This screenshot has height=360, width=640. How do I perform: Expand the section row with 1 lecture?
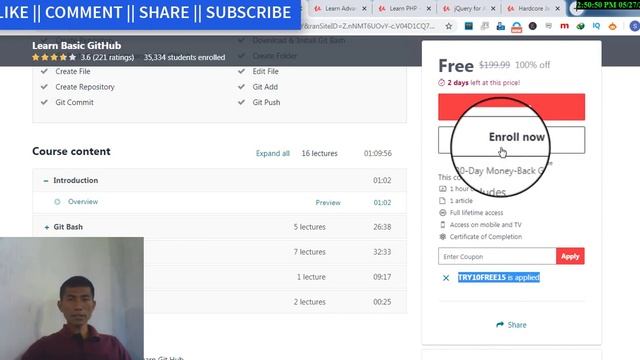[x=220, y=277]
